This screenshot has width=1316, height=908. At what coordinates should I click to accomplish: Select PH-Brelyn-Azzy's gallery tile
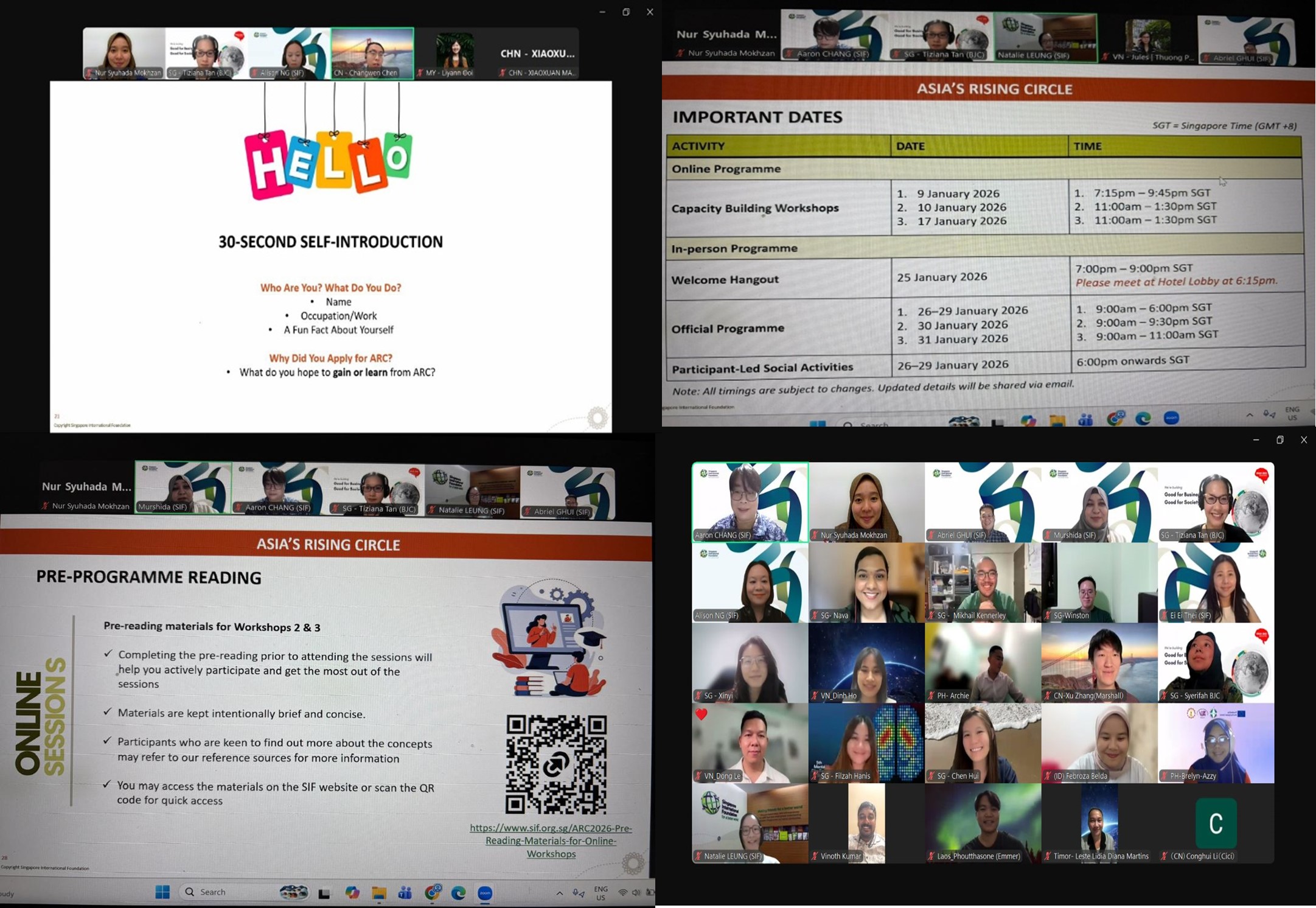pyautogui.click(x=1216, y=743)
